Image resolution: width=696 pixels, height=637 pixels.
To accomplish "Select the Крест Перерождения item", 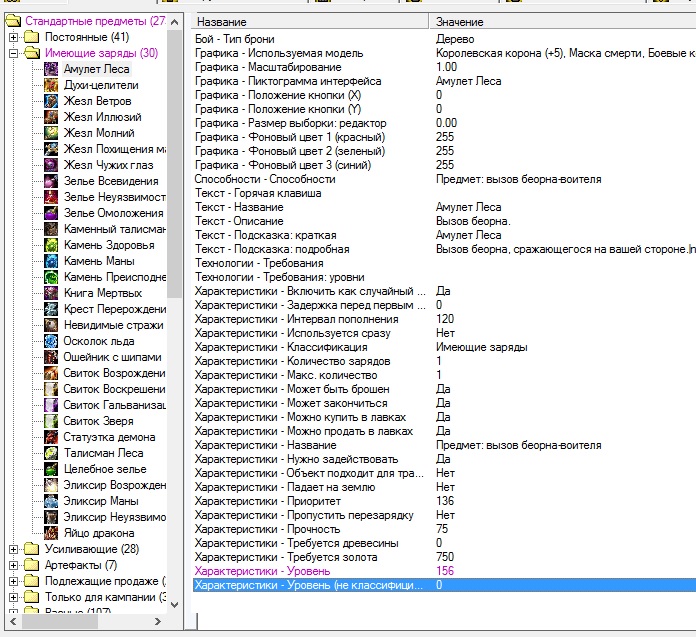I will 115,309.
